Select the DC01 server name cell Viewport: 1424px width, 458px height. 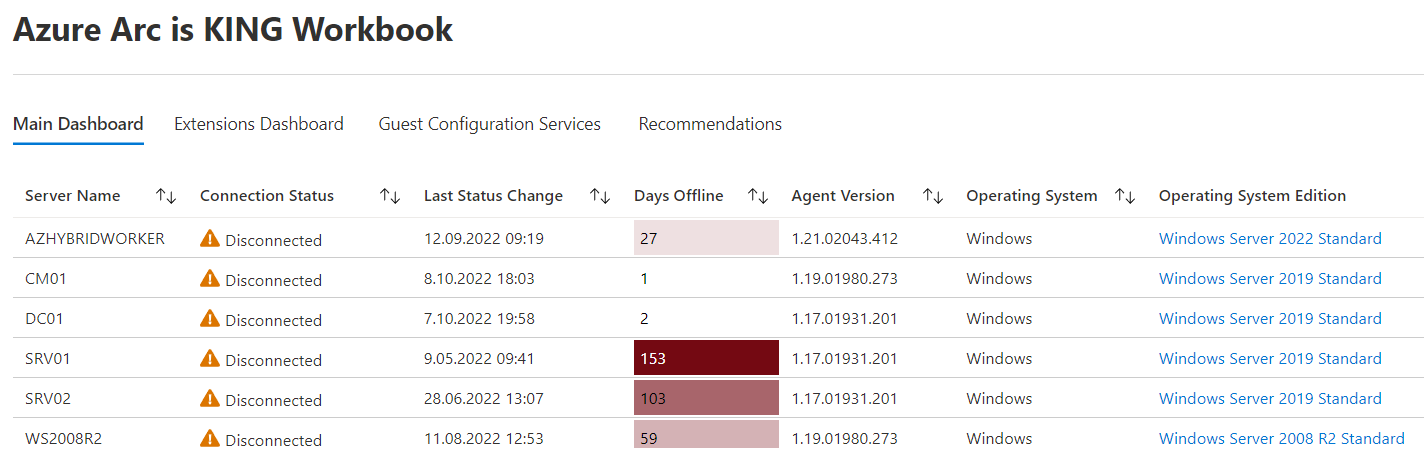[45, 319]
